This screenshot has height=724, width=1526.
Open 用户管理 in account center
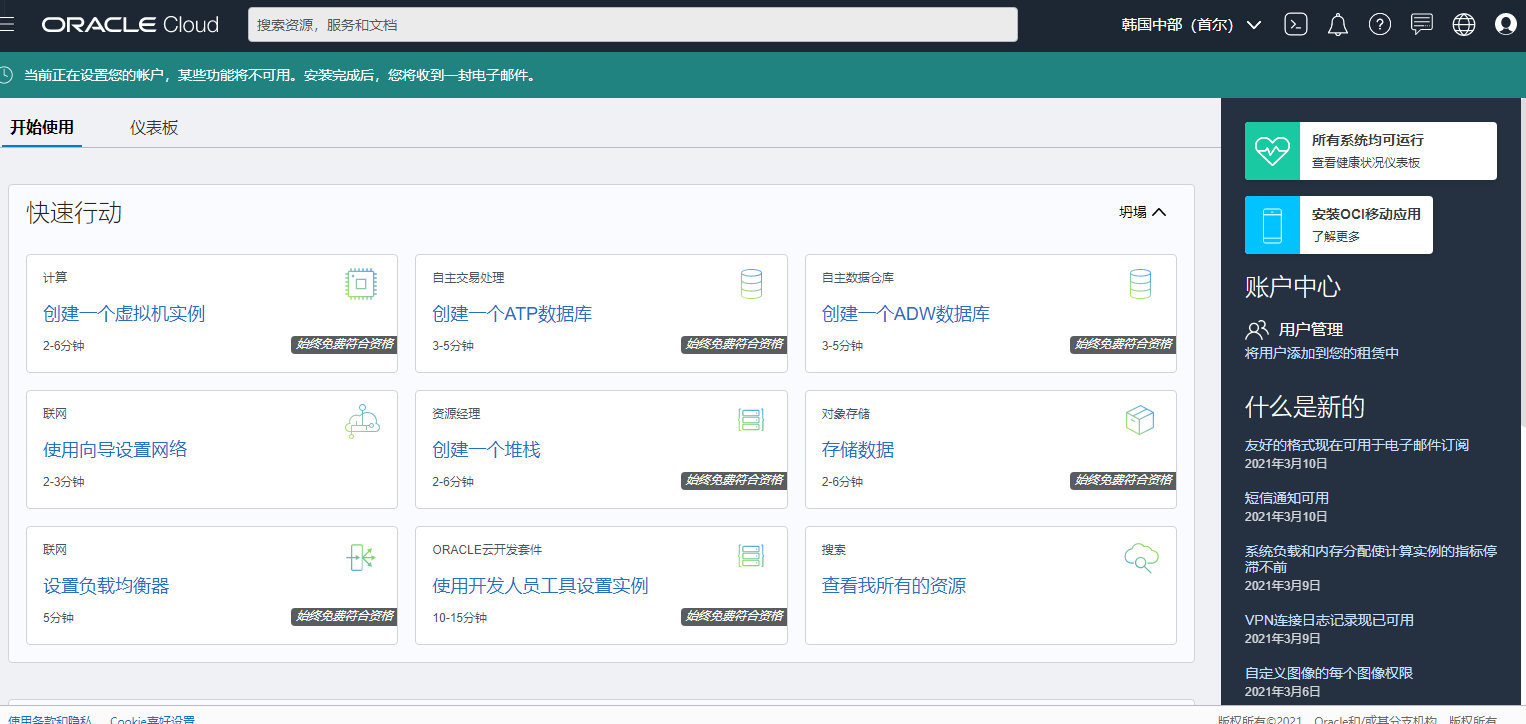click(x=1310, y=329)
